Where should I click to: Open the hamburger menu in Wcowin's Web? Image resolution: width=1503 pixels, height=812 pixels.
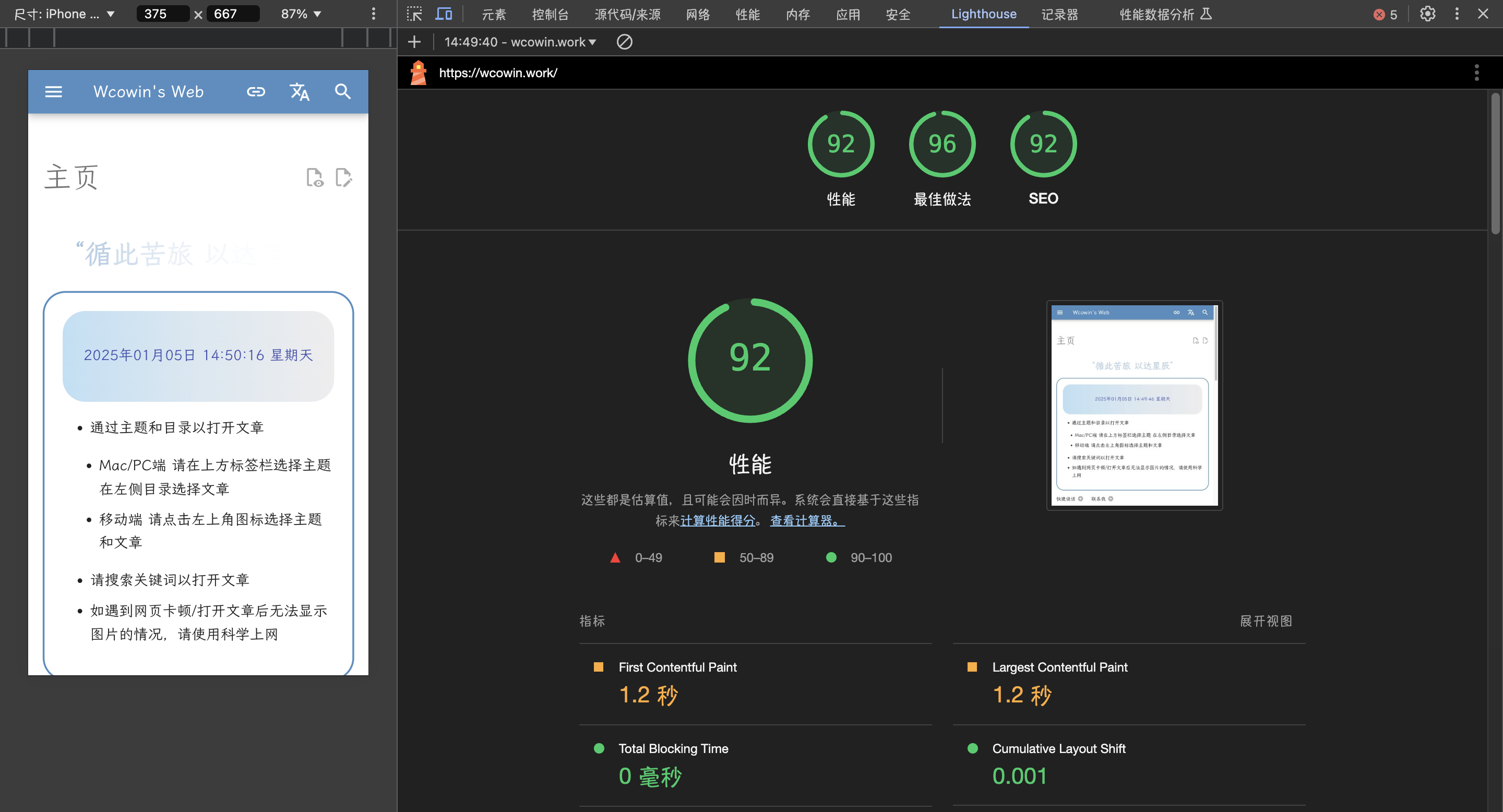pyautogui.click(x=53, y=91)
